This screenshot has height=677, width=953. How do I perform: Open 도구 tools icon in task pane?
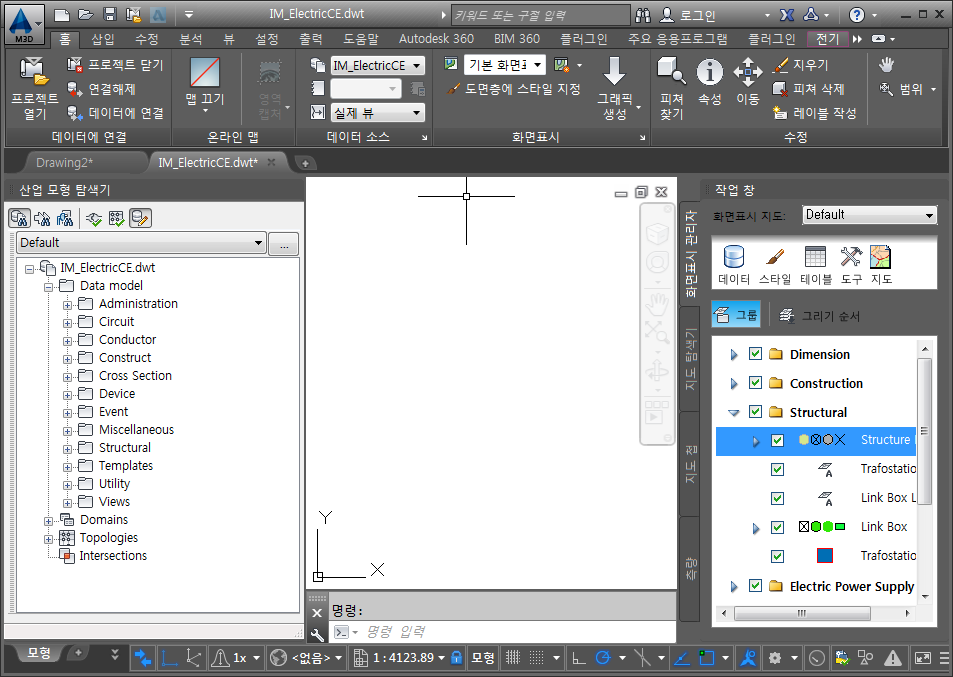point(851,257)
